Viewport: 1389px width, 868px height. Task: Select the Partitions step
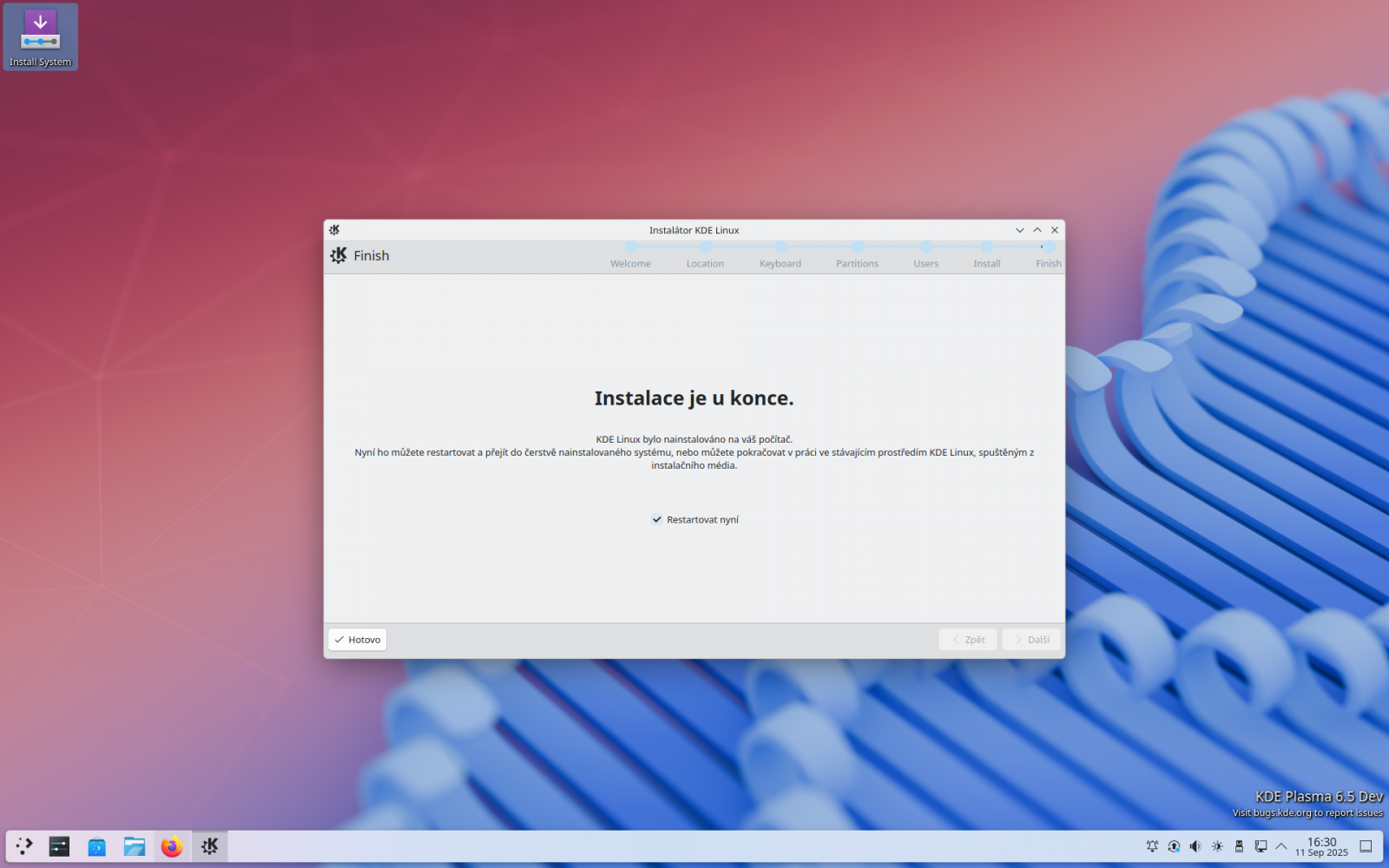pos(858,257)
